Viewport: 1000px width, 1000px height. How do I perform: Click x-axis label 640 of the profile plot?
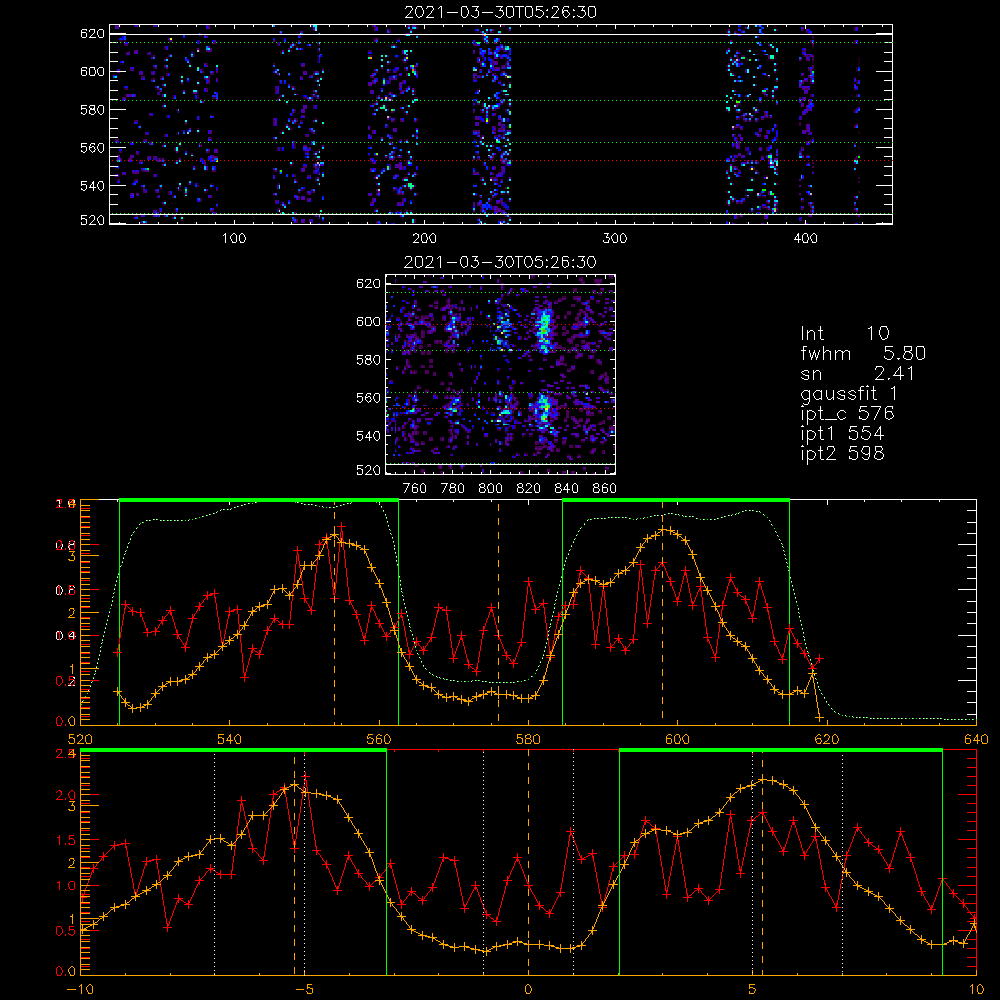(x=976, y=739)
